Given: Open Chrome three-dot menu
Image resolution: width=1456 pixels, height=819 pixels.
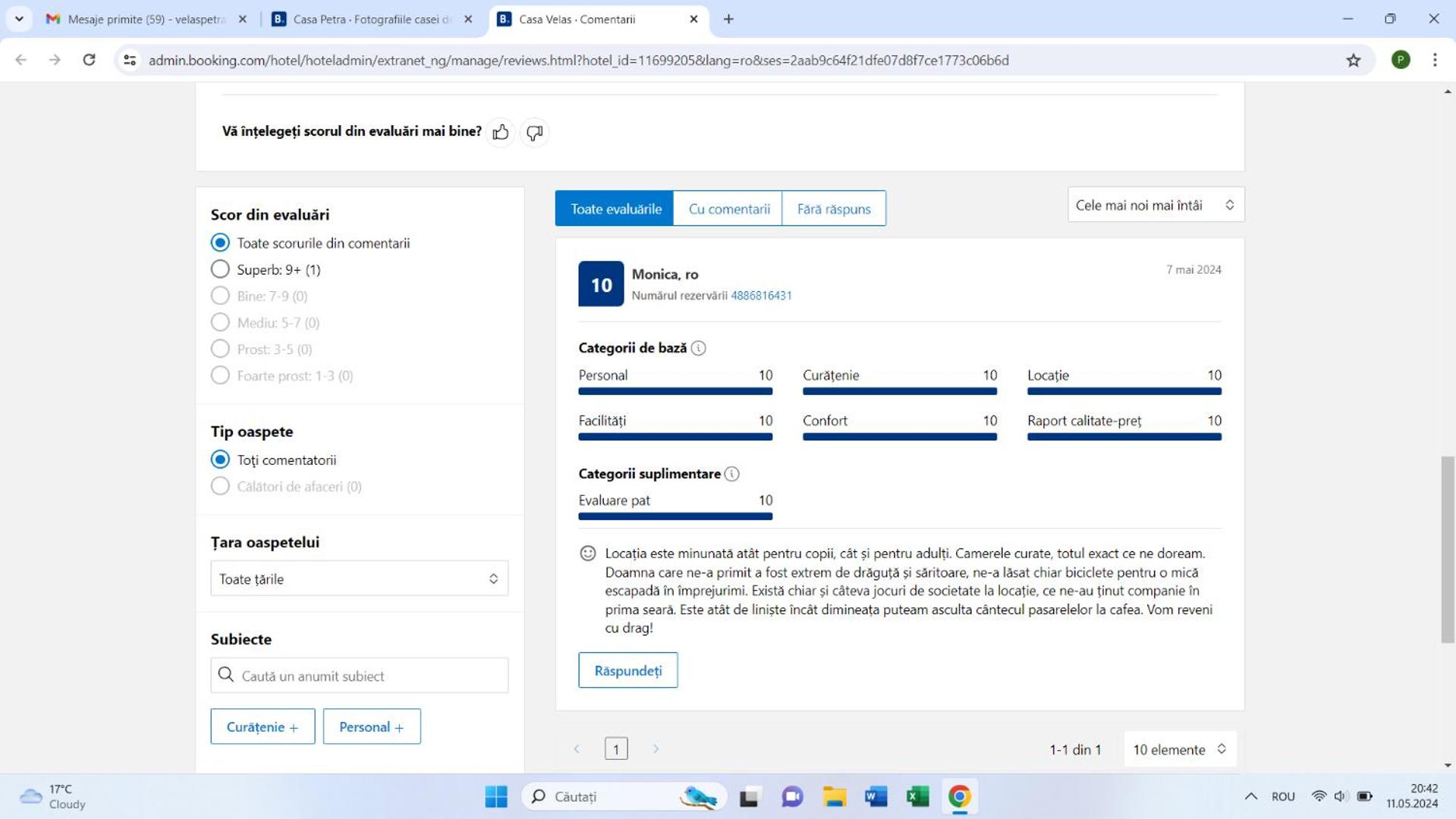Looking at the screenshot, I should (x=1435, y=60).
